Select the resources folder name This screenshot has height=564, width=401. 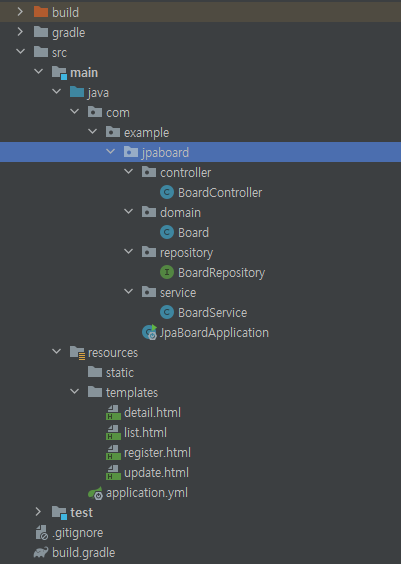[113, 353]
